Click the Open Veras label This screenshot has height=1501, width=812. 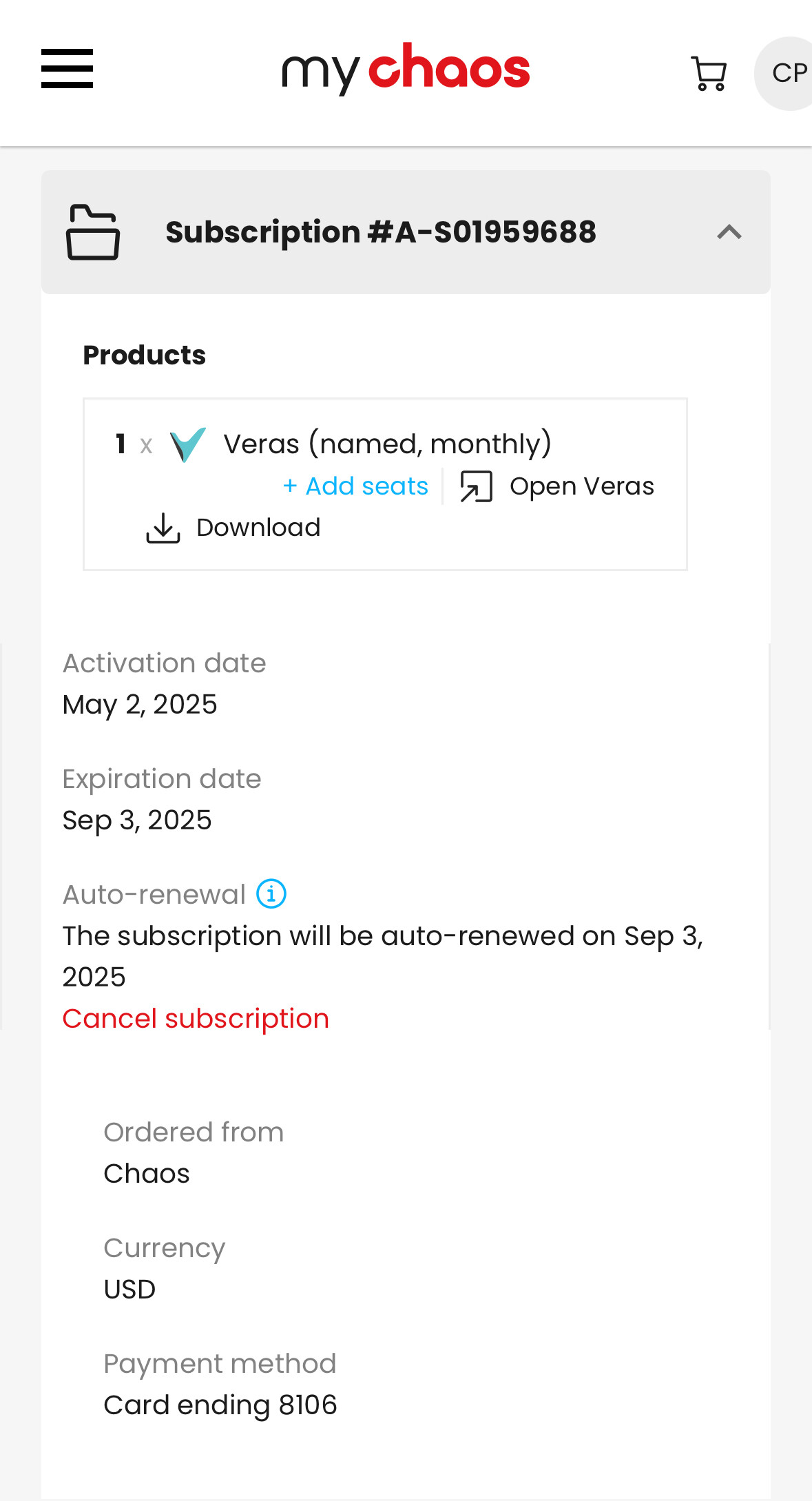tap(582, 486)
